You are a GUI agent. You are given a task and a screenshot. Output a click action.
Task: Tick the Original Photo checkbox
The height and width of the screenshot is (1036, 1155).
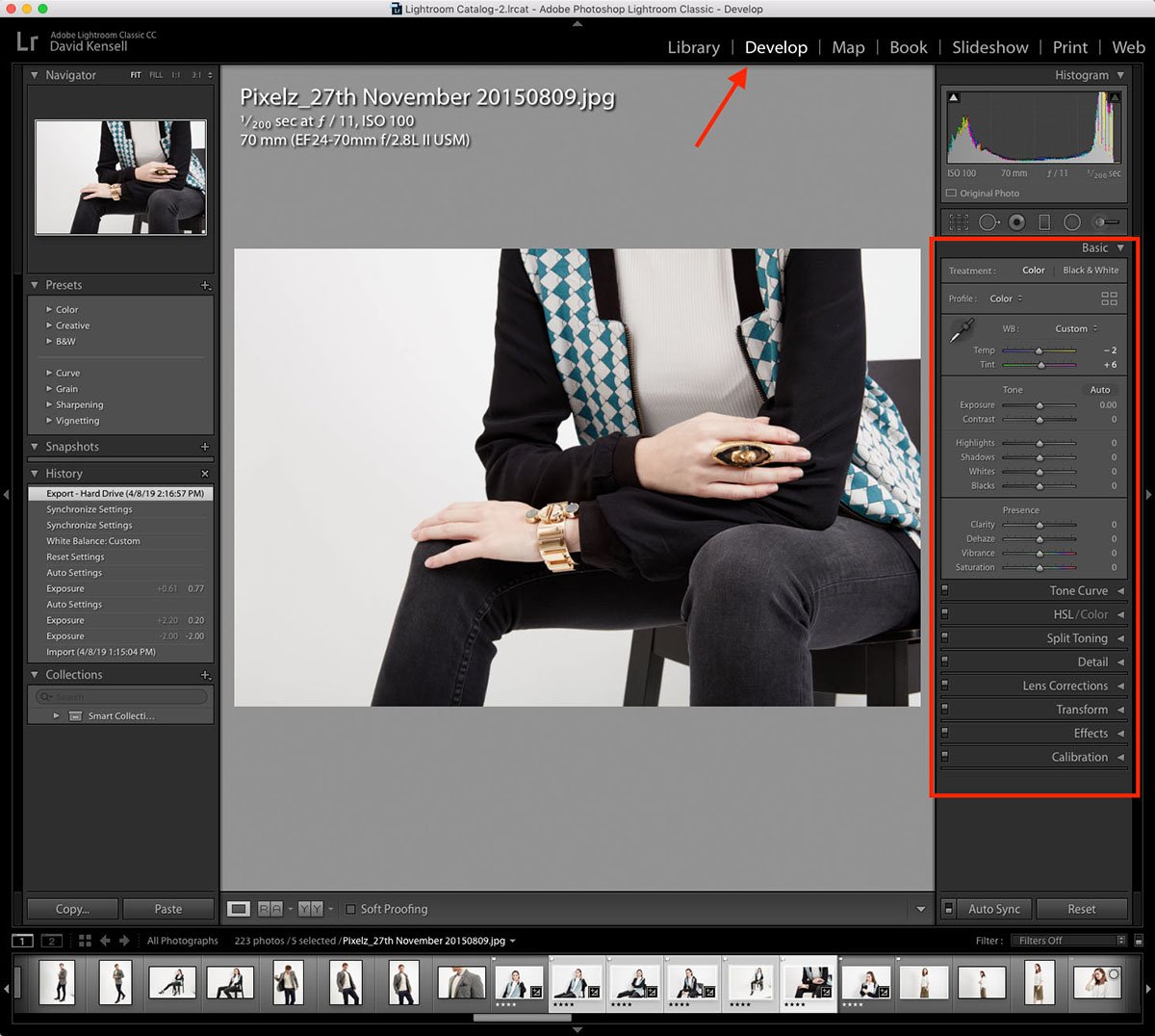[x=952, y=194]
